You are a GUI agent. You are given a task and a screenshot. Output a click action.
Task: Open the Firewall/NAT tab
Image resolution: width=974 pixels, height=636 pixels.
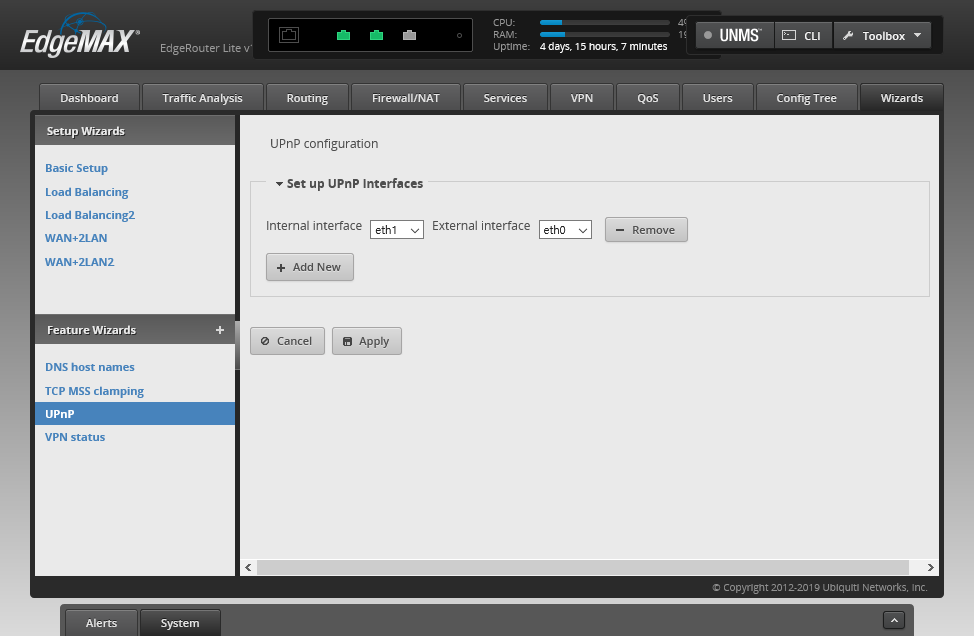(x=406, y=98)
